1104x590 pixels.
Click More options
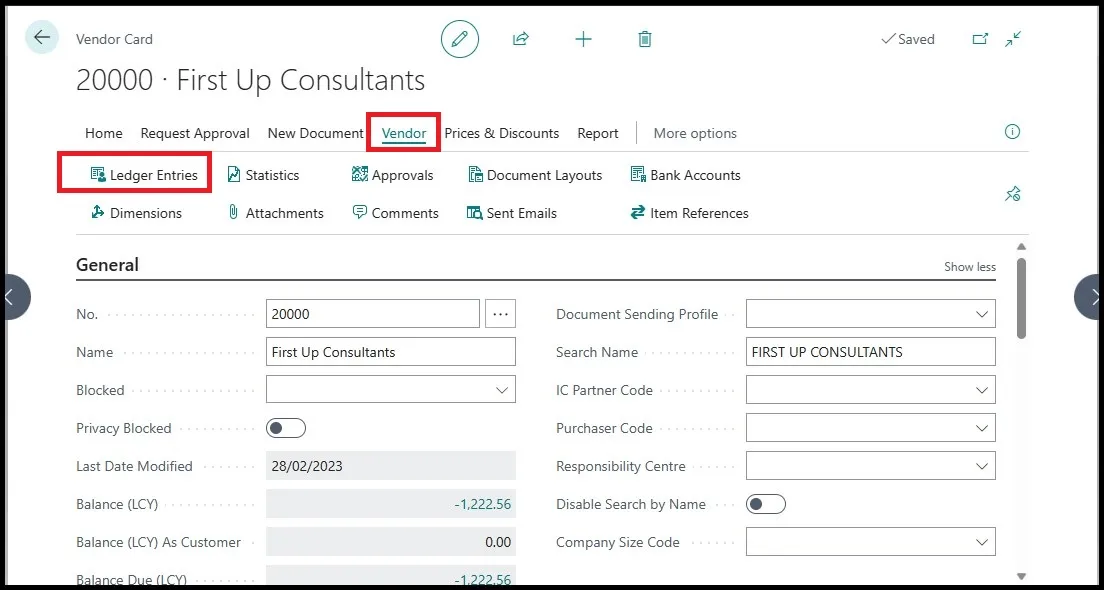[695, 133]
